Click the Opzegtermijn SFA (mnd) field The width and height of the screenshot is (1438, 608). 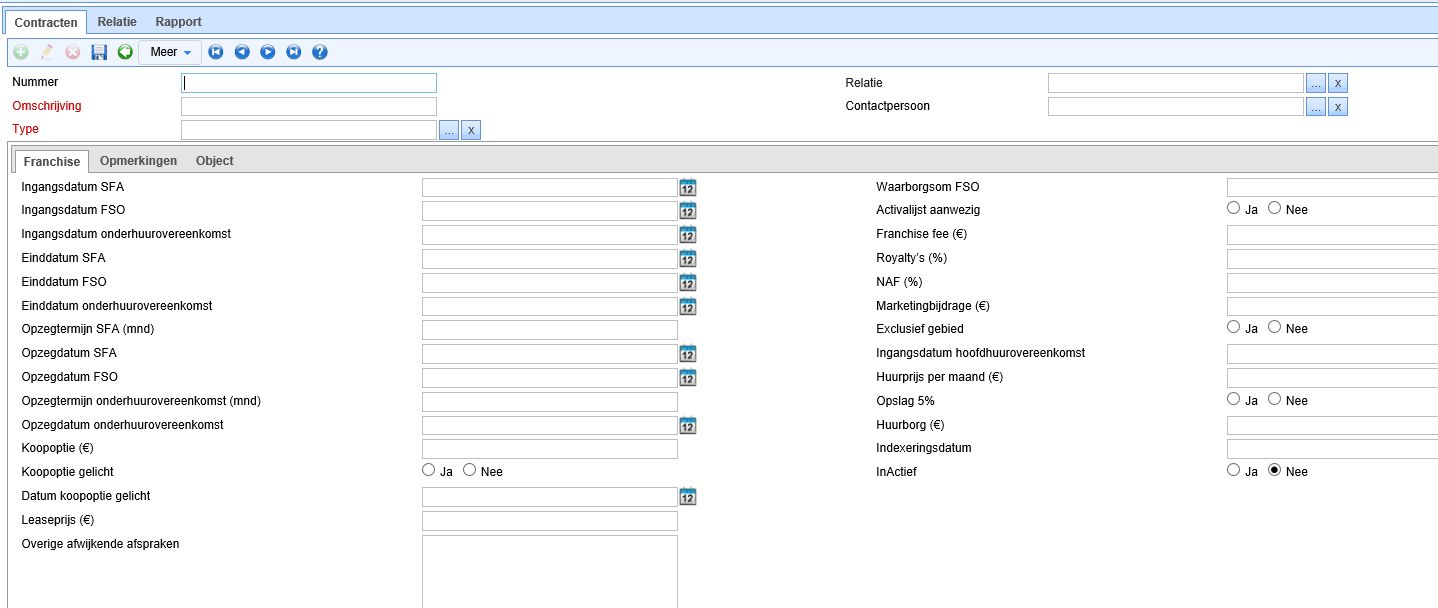[550, 330]
